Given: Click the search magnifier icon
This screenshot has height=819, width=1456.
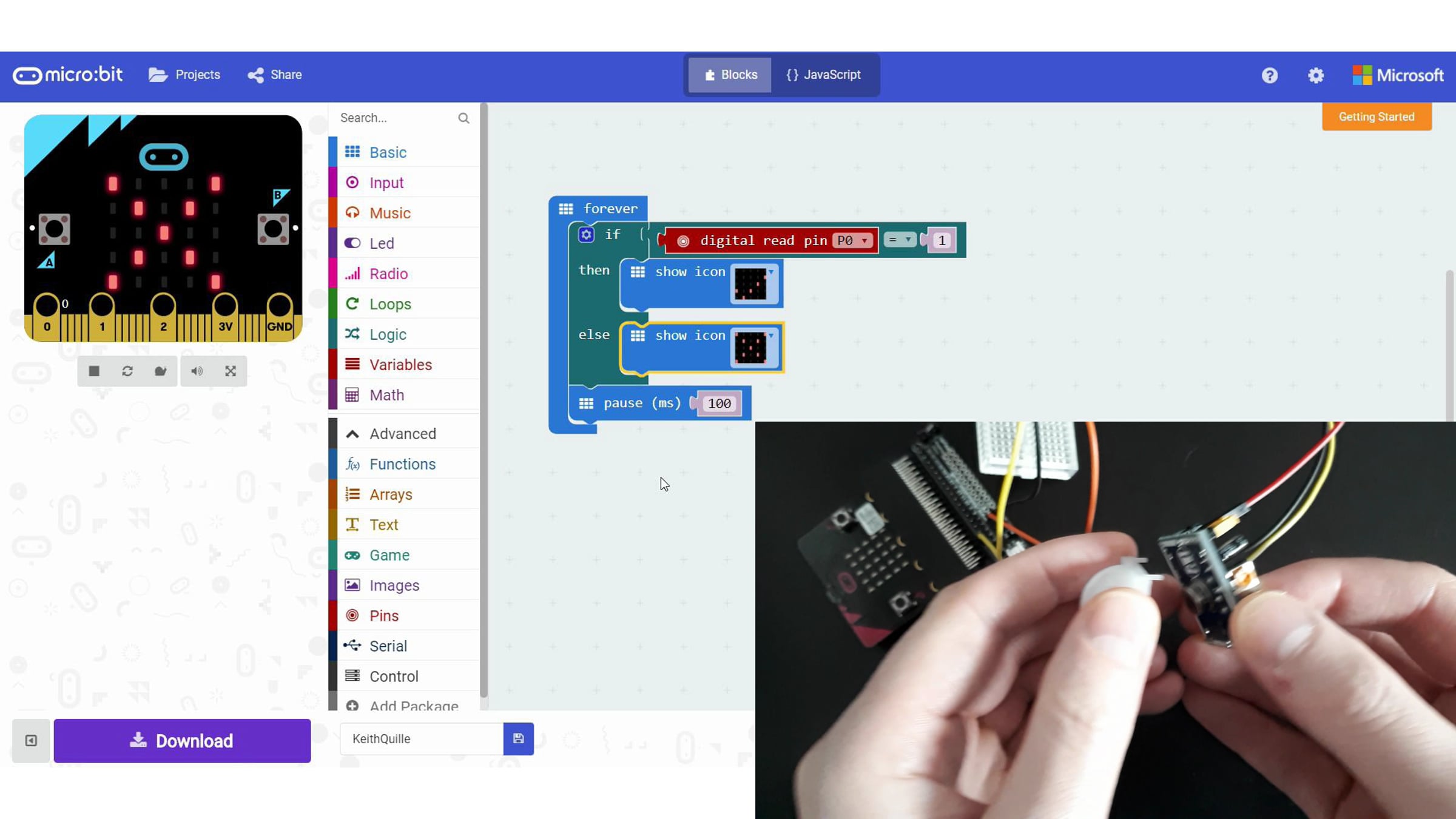Looking at the screenshot, I should [x=463, y=118].
